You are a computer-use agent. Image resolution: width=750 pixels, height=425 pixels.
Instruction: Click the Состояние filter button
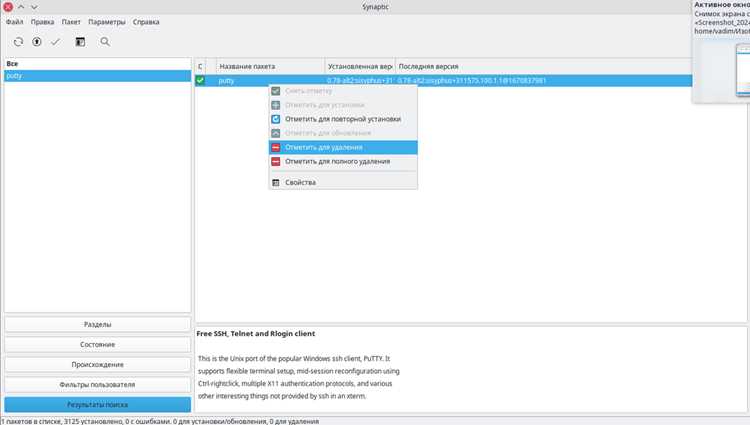pos(98,344)
